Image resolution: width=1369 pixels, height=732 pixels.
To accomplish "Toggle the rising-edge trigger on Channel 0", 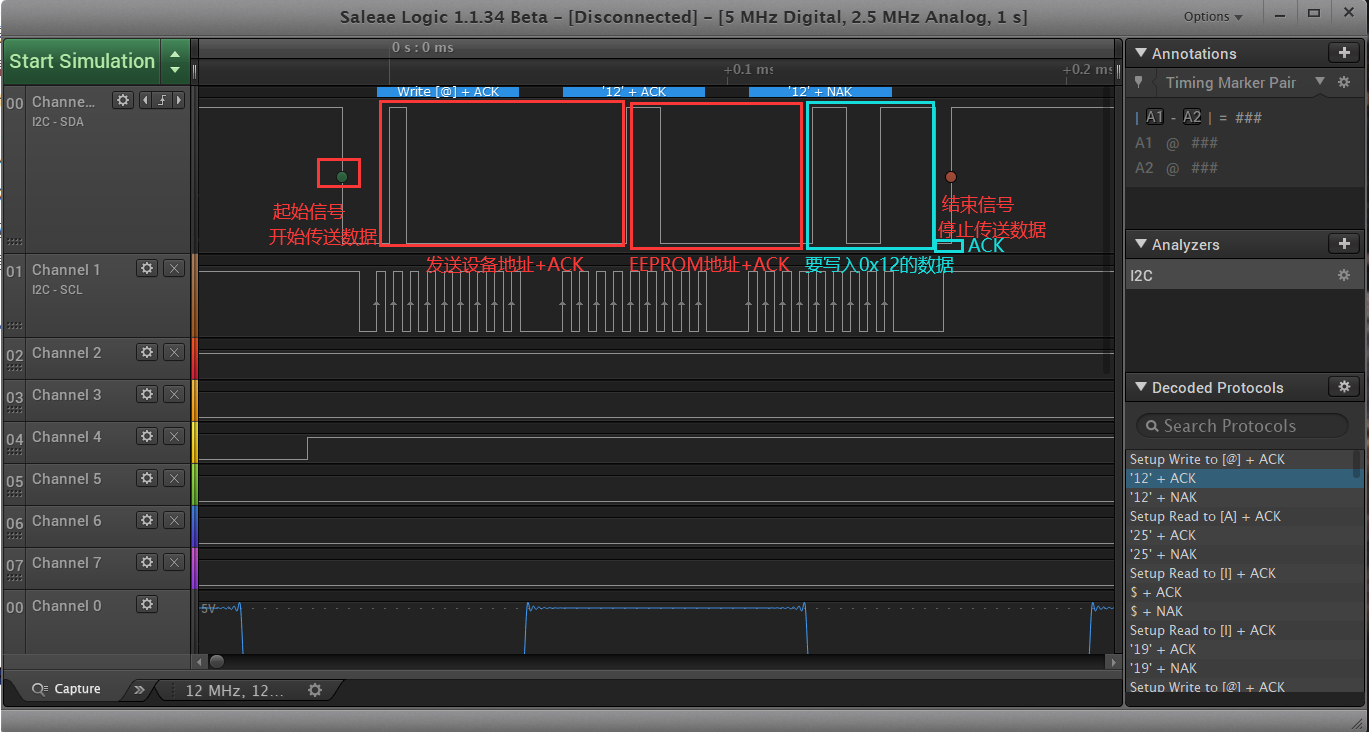I will (x=162, y=101).
